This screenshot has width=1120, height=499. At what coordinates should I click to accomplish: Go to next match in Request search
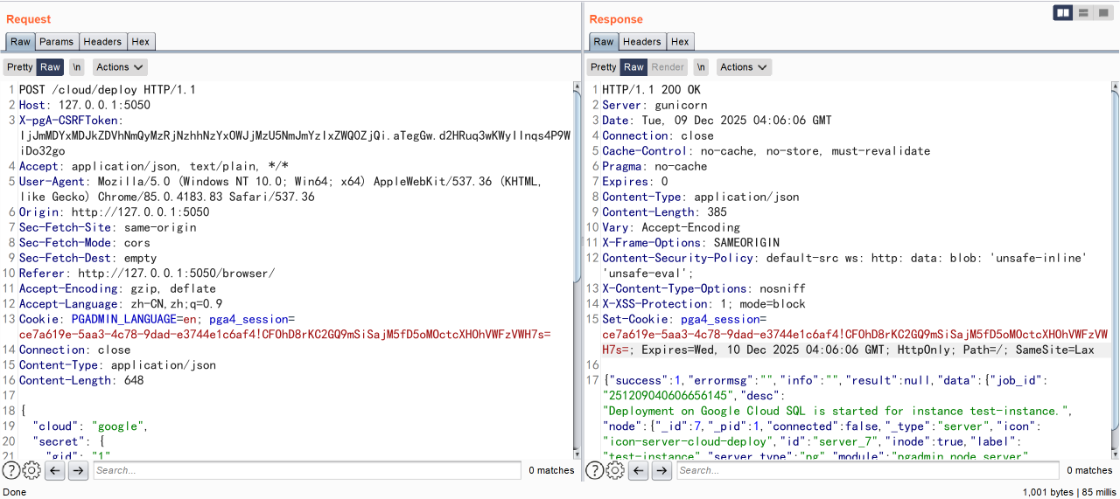78,470
